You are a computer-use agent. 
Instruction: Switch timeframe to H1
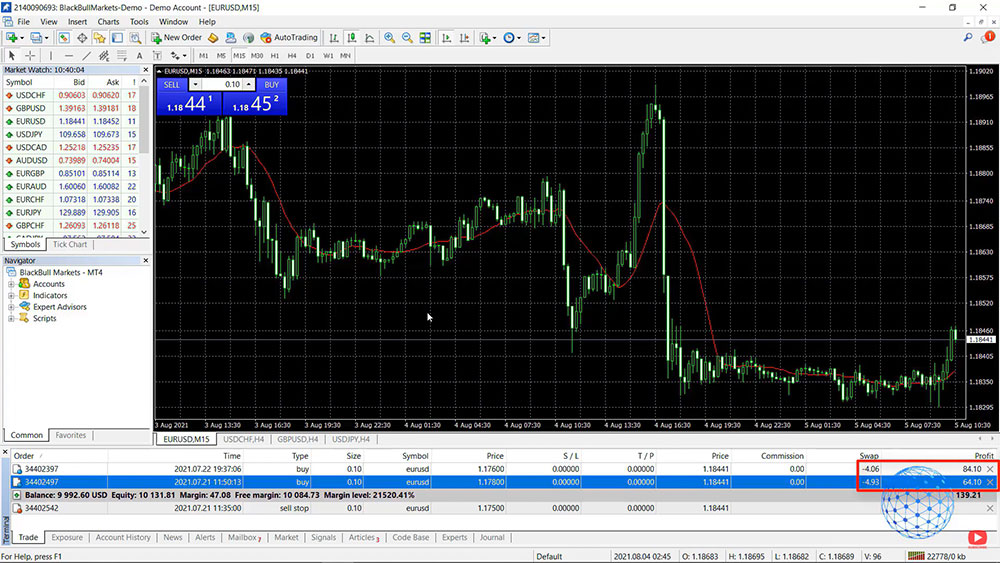[274, 55]
